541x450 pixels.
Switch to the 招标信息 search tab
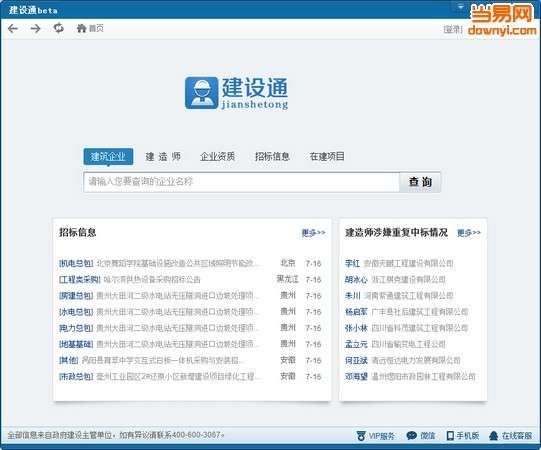pyautogui.click(x=272, y=157)
